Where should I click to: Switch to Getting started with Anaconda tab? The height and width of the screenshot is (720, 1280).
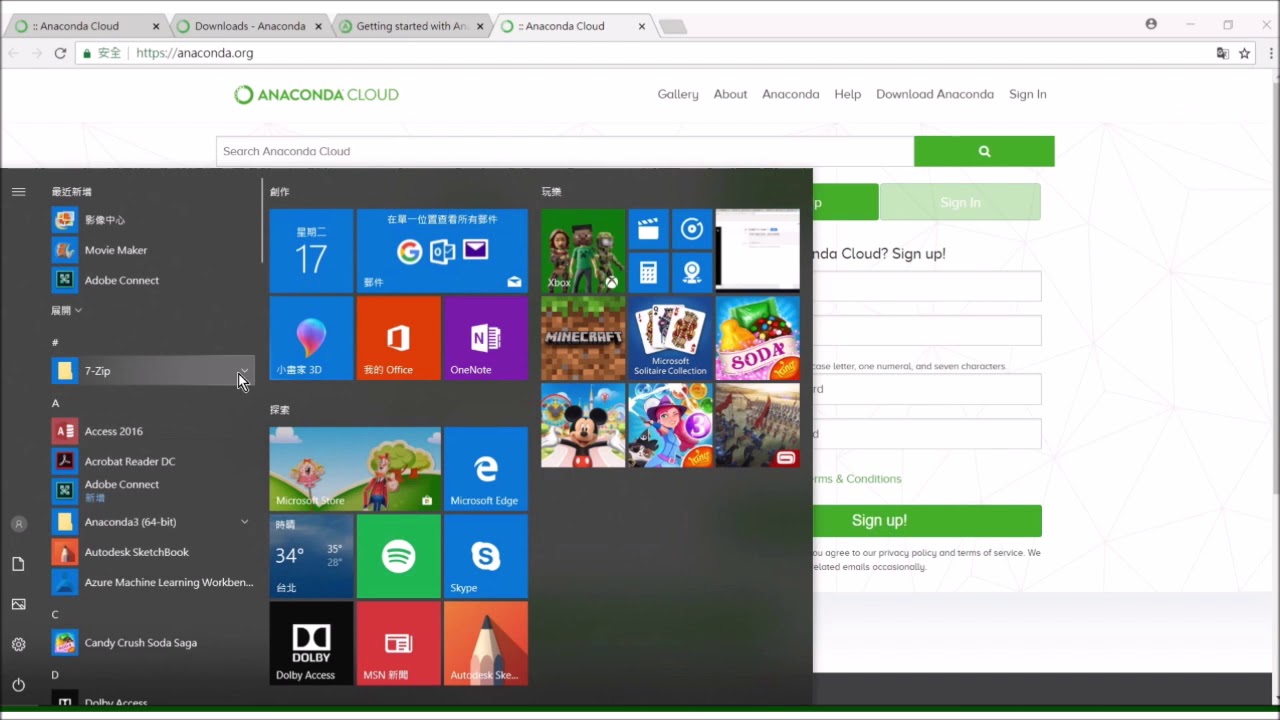[413, 26]
